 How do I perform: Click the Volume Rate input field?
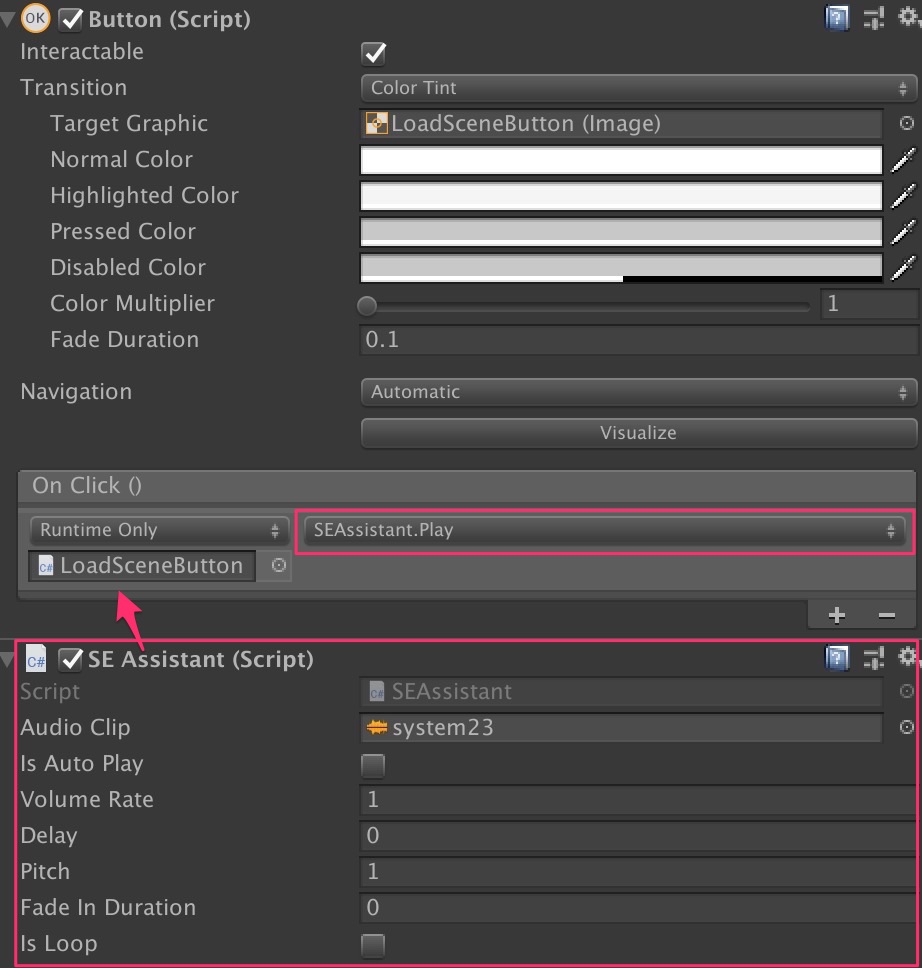(639, 799)
